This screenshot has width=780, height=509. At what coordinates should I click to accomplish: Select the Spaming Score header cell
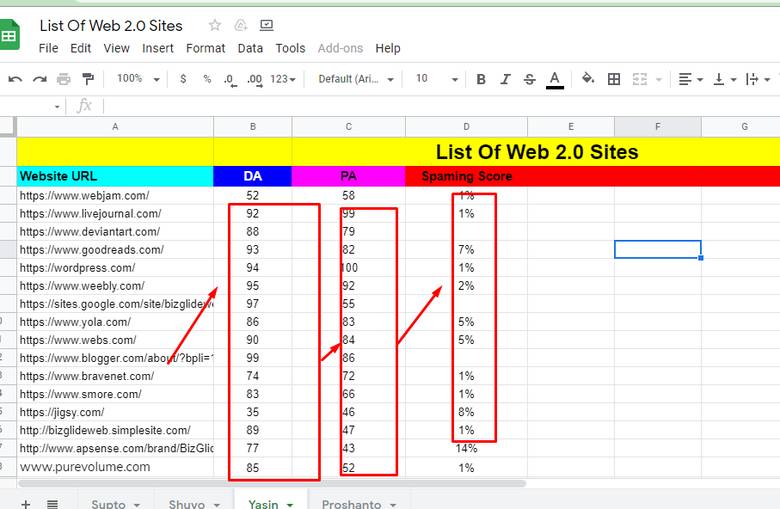pos(466,176)
